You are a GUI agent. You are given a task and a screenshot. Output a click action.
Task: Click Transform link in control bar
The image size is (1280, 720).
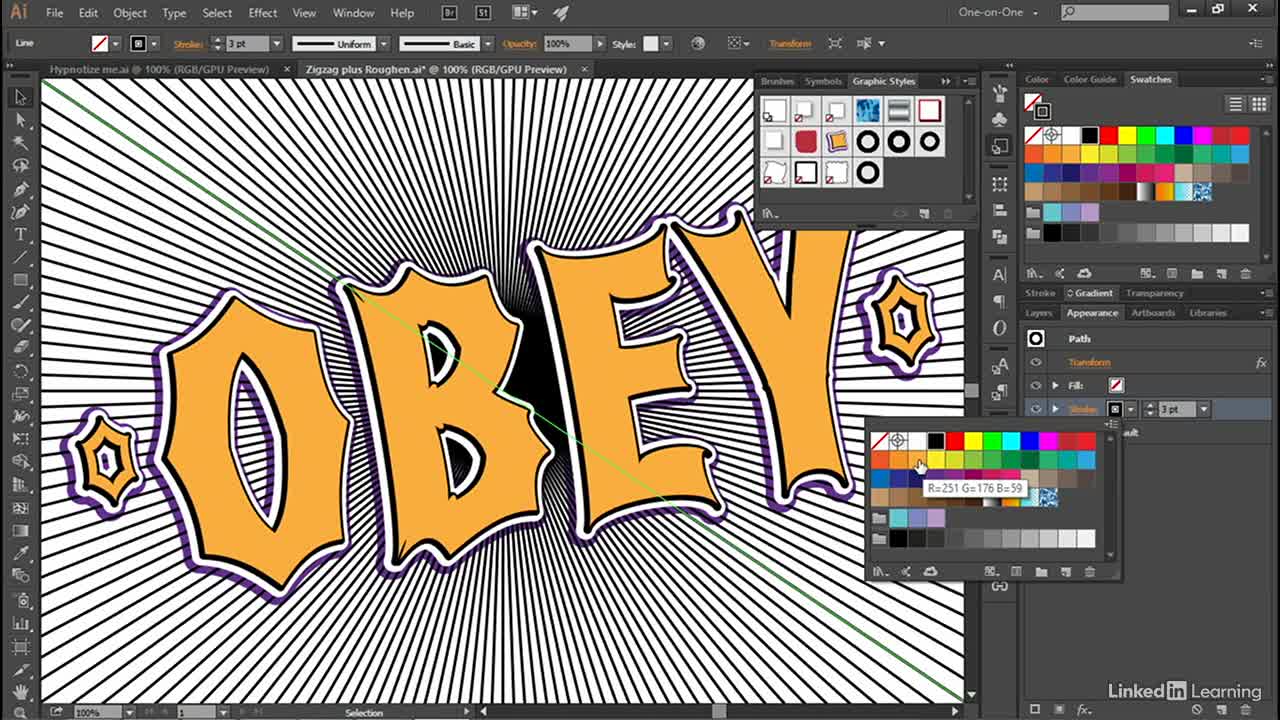(790, 44)
